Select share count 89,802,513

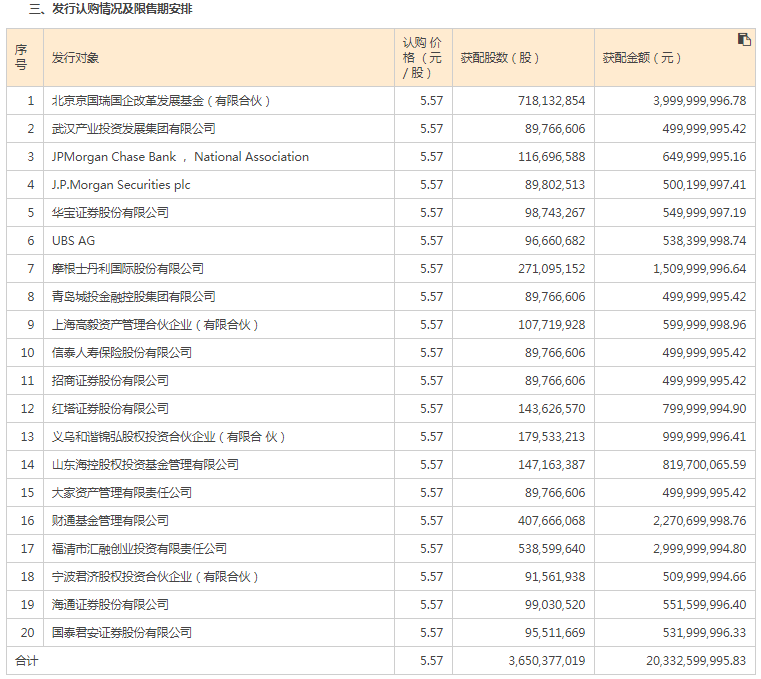[x=555, y=185]
